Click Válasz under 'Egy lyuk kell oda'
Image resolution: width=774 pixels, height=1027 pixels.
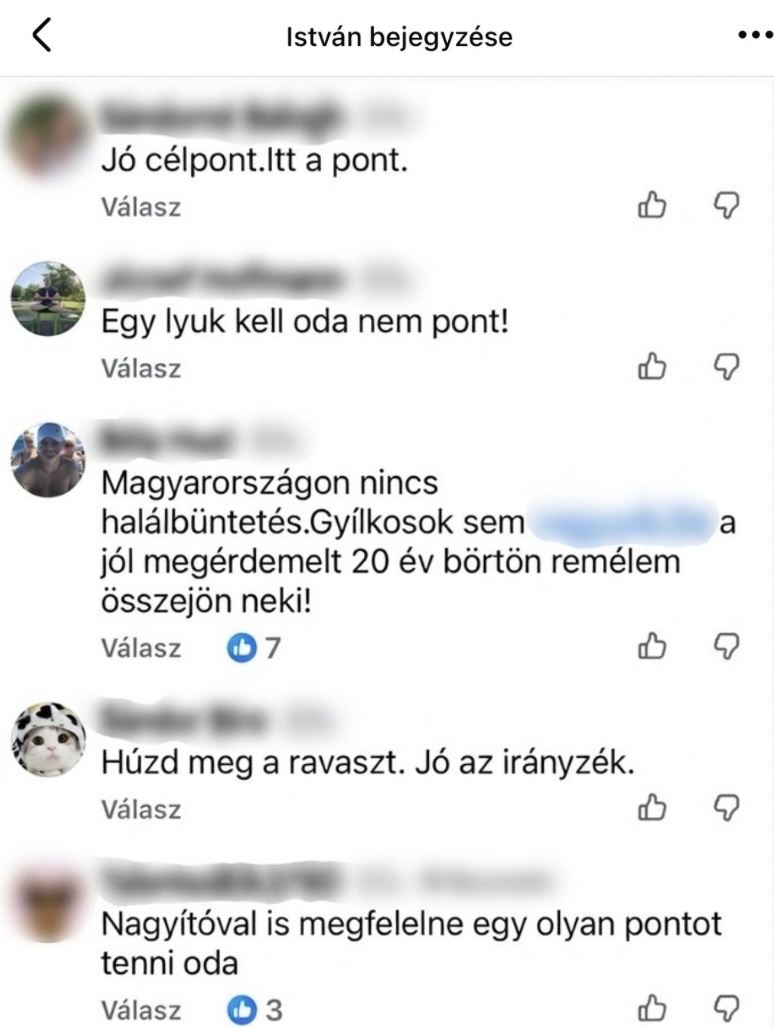point(141,368)
